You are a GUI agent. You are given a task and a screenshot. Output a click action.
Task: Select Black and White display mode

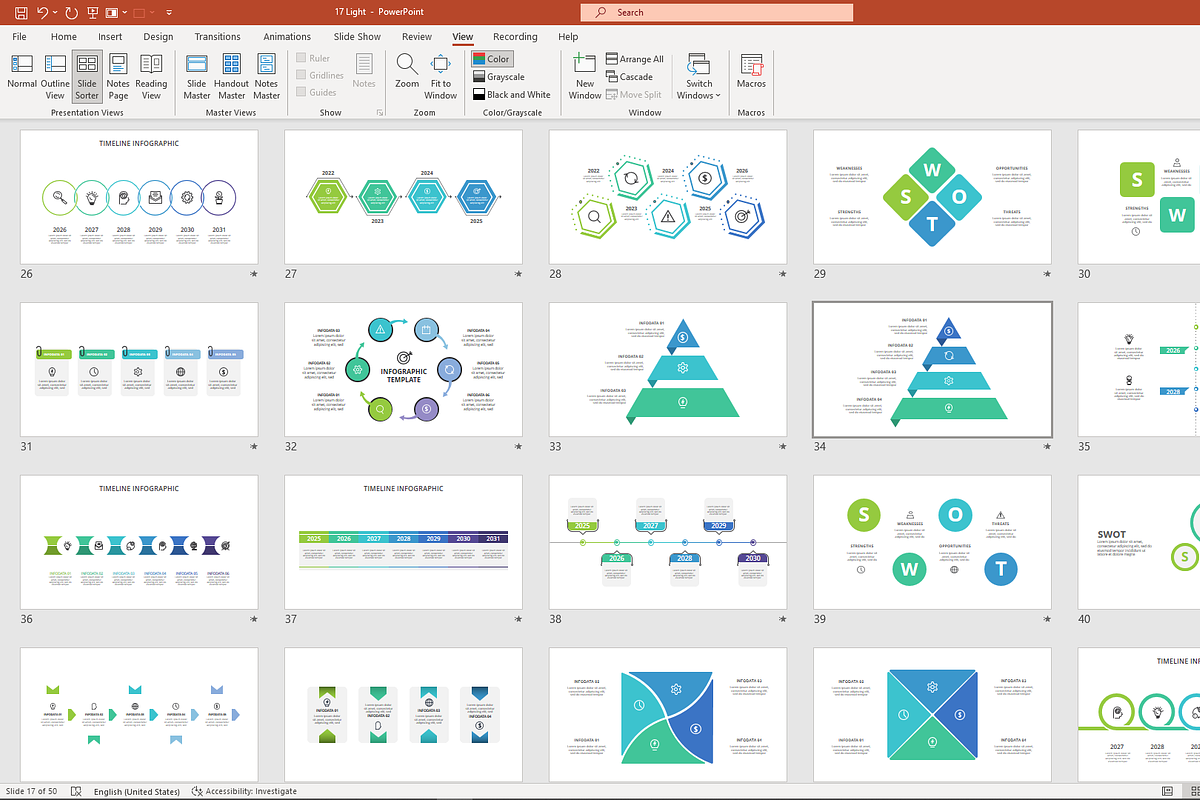coord(512,95)
